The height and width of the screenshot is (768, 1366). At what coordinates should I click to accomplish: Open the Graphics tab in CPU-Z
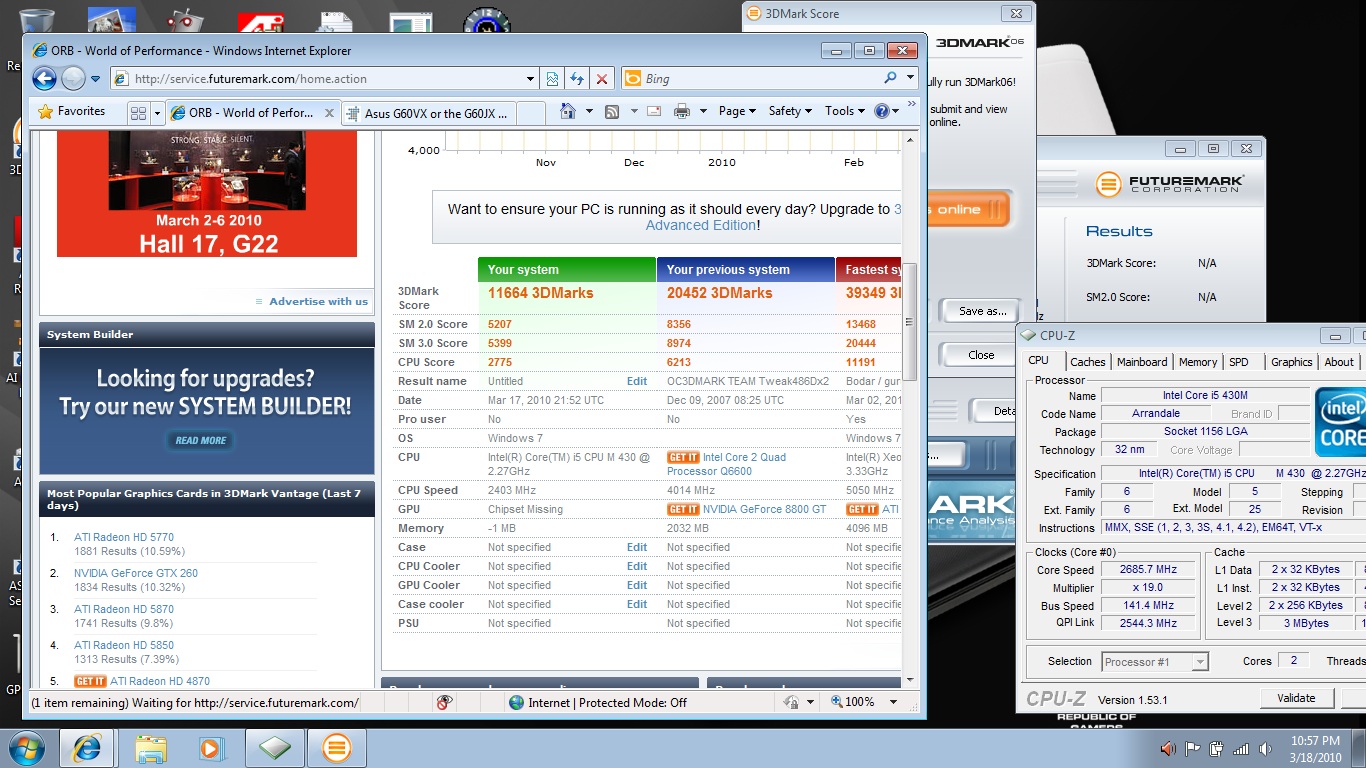coord(1292,362)
